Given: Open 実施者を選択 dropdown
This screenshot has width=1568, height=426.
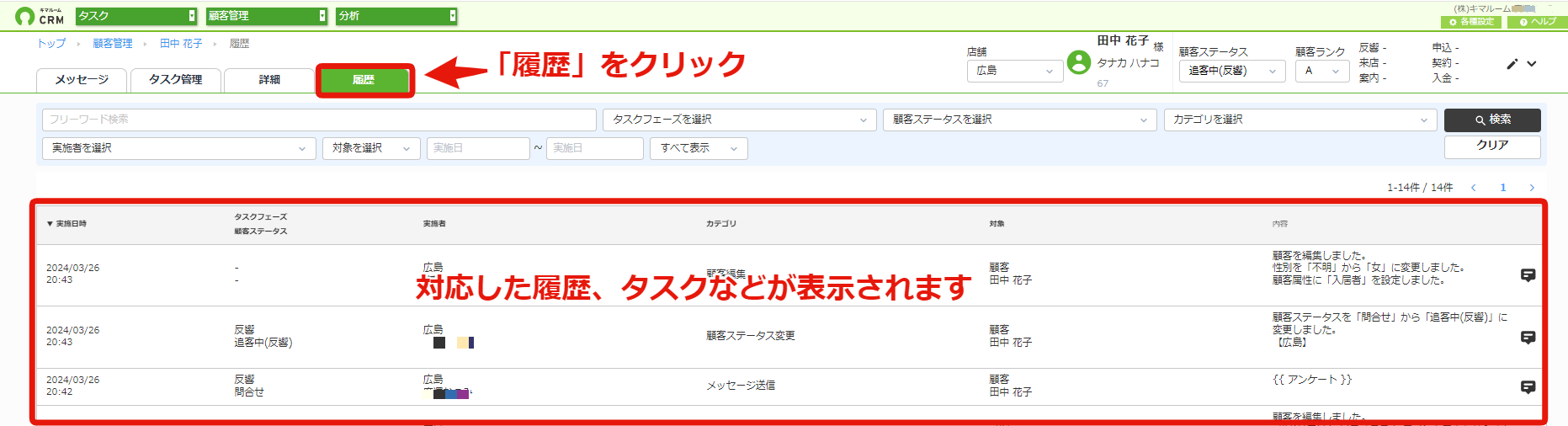Looking at the screenshot, I should click(179, 148).
